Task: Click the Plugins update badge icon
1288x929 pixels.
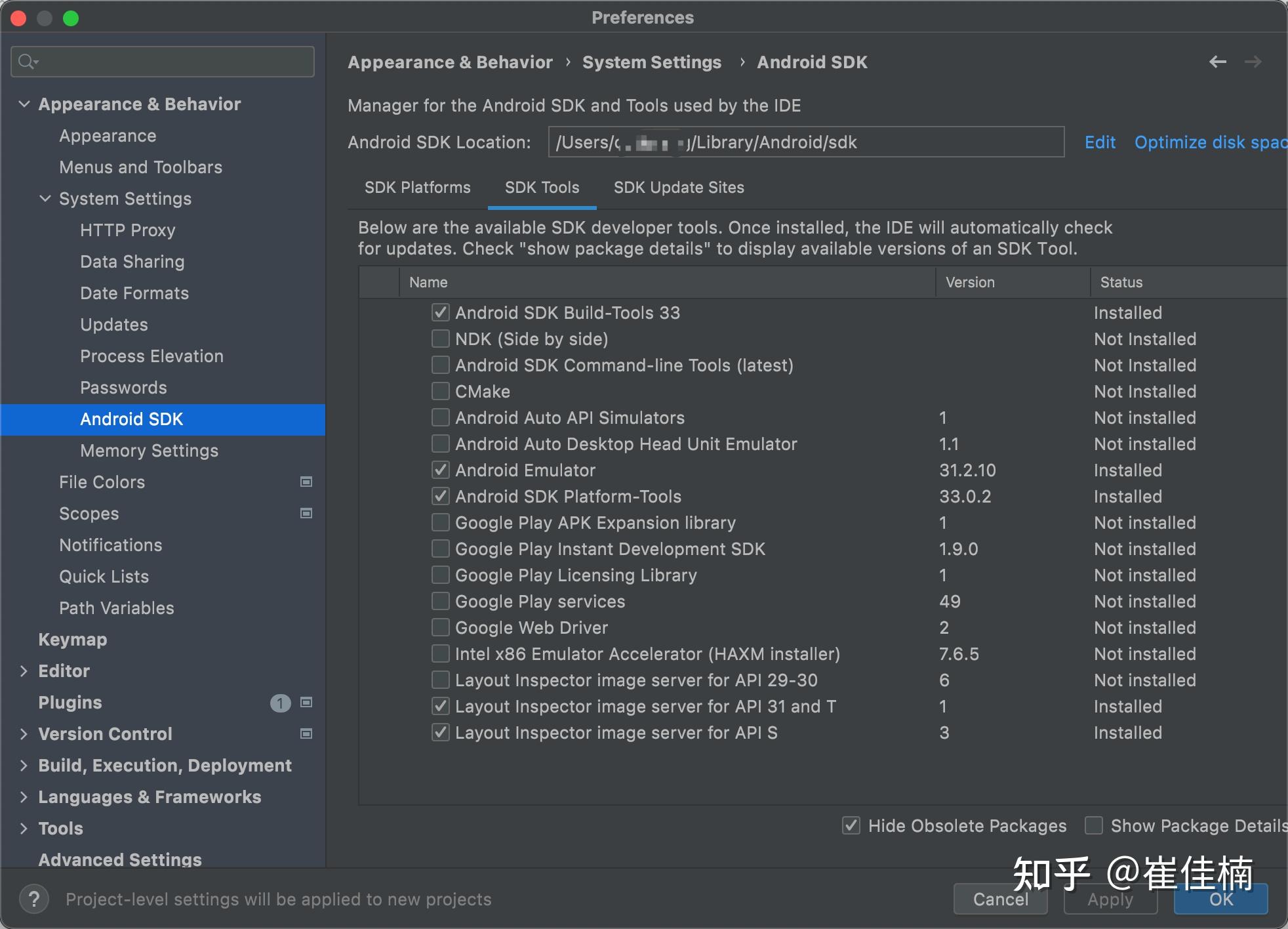Action: [280, 703]
